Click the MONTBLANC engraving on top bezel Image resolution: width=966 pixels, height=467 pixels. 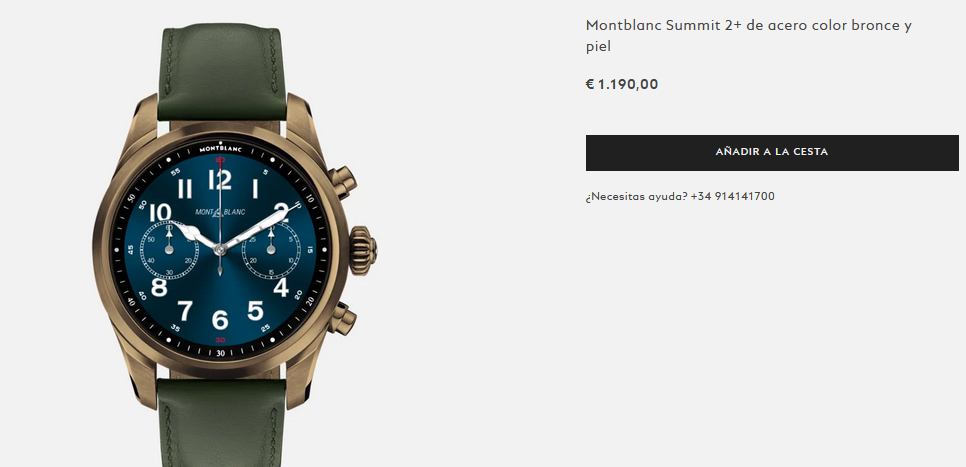[x=220, y=148]
